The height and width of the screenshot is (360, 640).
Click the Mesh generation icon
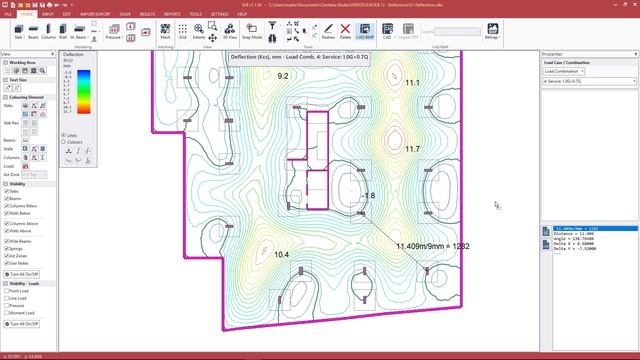(165, 31)
